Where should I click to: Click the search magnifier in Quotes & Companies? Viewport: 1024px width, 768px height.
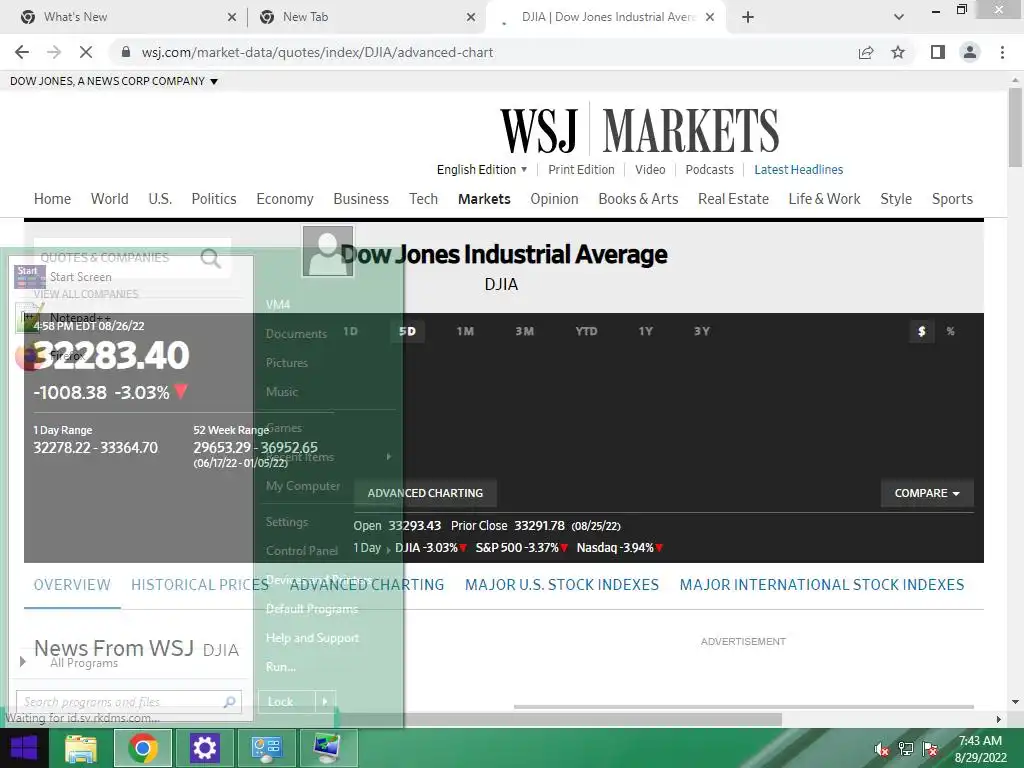tap(210, 258)
